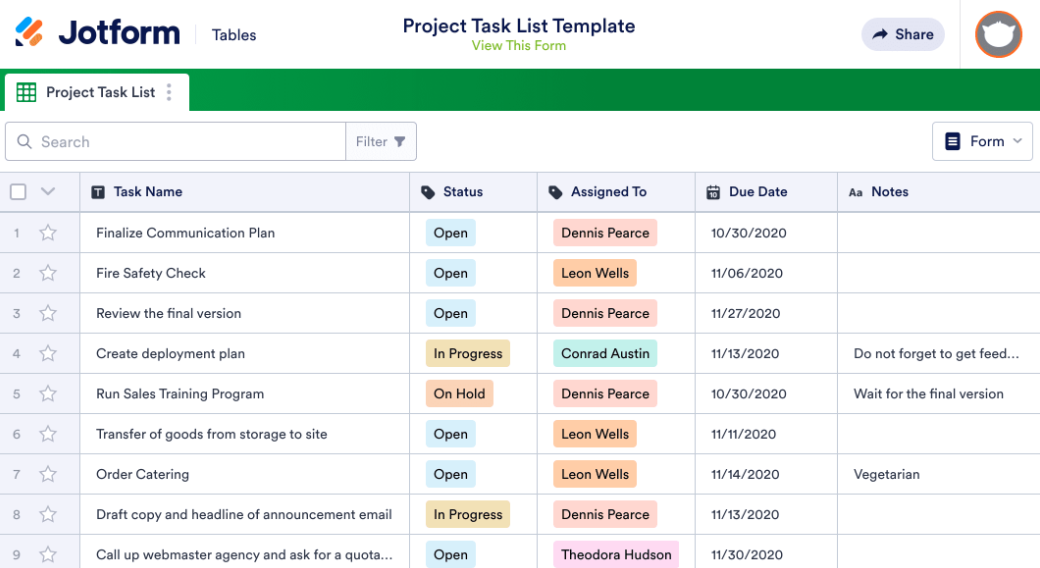Expand the row selection chevron in the header
Viewport: 1040px width, 568px height.
pos(48,192)
